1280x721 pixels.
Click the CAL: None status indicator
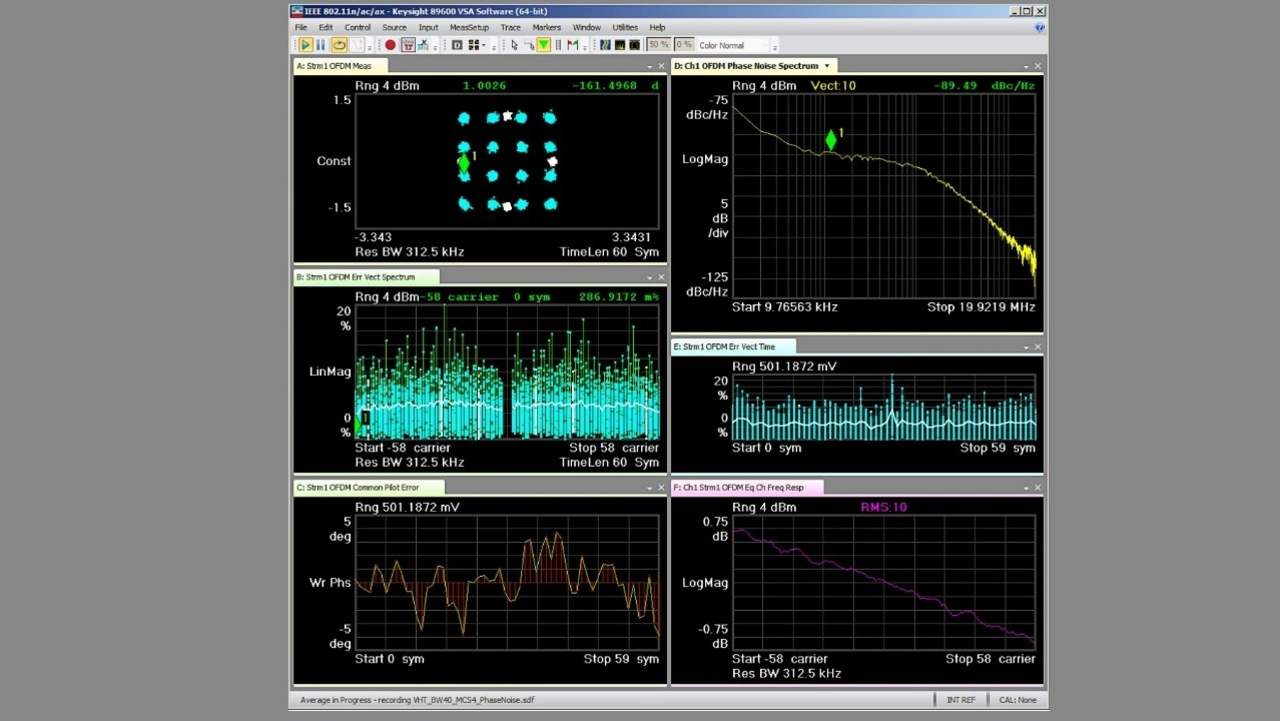(1017, 700)
